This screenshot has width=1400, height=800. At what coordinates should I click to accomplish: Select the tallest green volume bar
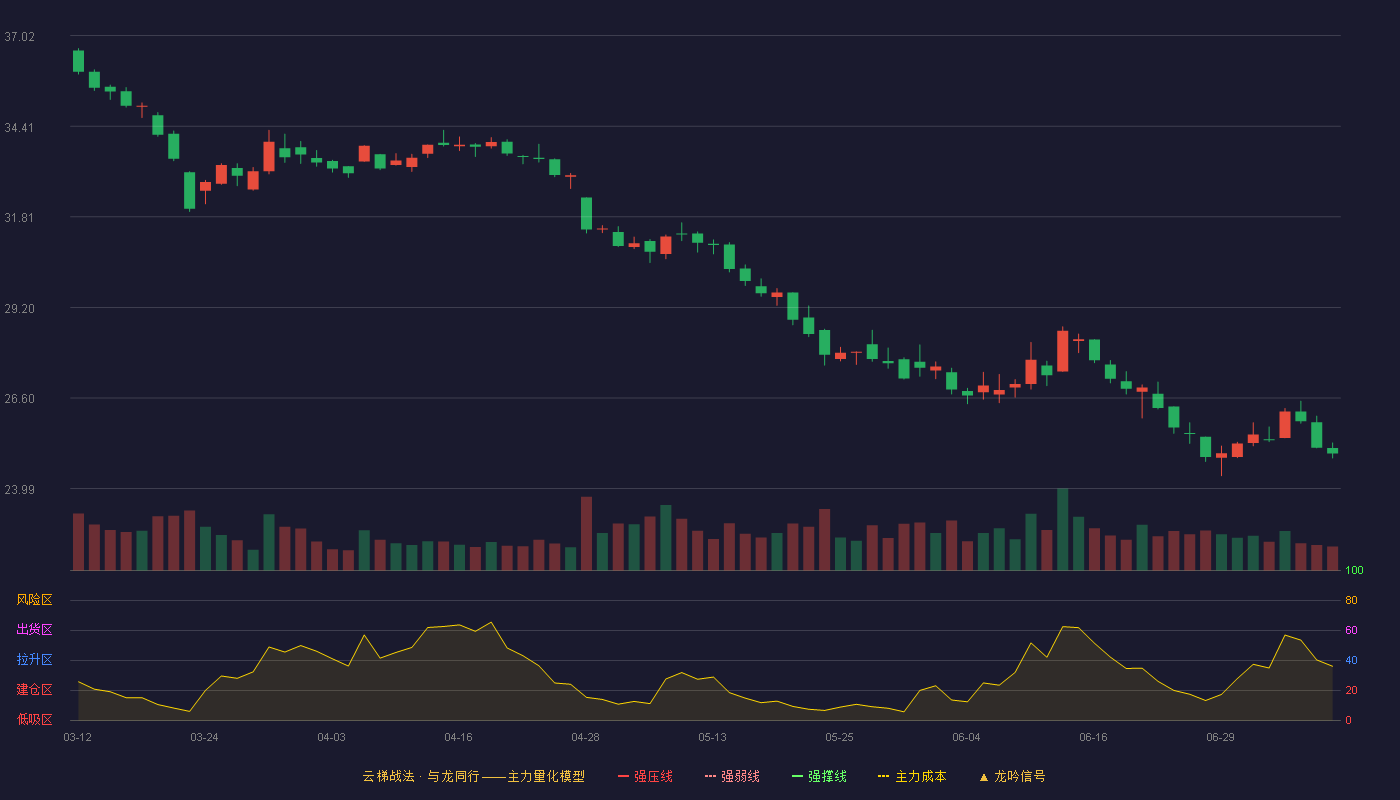click(1062, 529)
